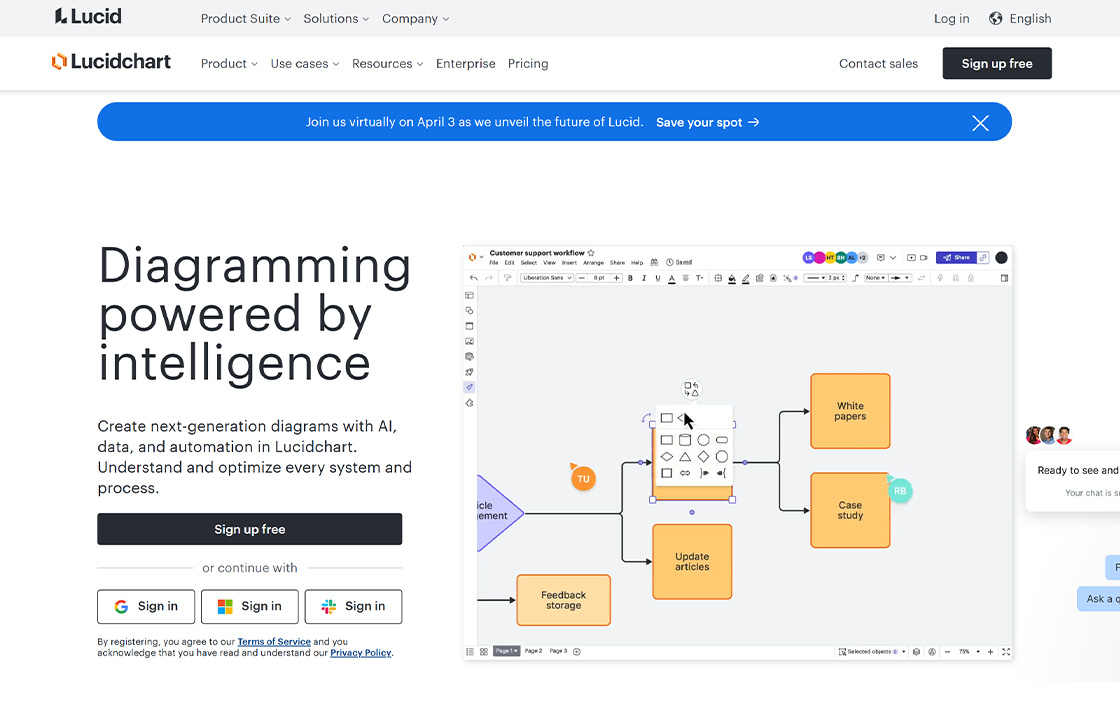The width and height of the screenshot is (1120, 720).
Task: Open the arrow end style dropdown
Action: [900, 278]
